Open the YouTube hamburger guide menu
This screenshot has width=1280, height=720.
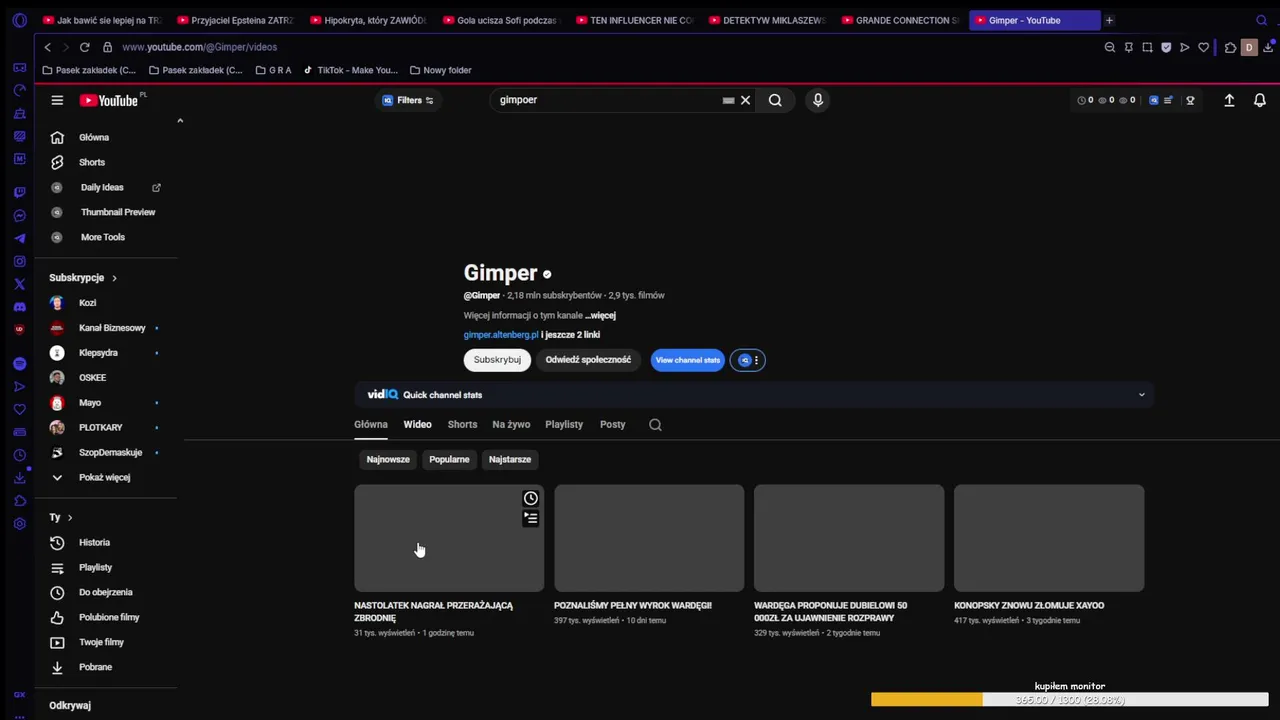pyautogui.click(x=57, y=100)
